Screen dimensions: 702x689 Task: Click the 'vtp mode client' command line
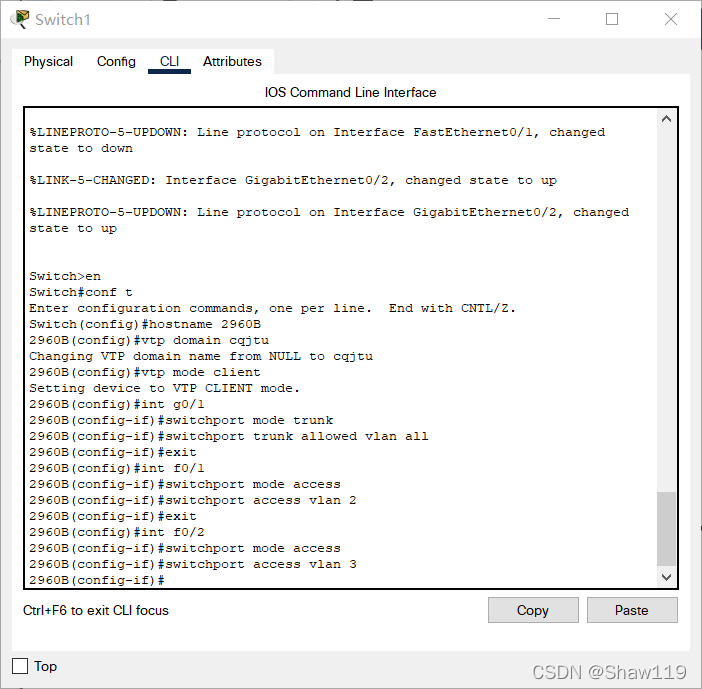tap(145, 372)
